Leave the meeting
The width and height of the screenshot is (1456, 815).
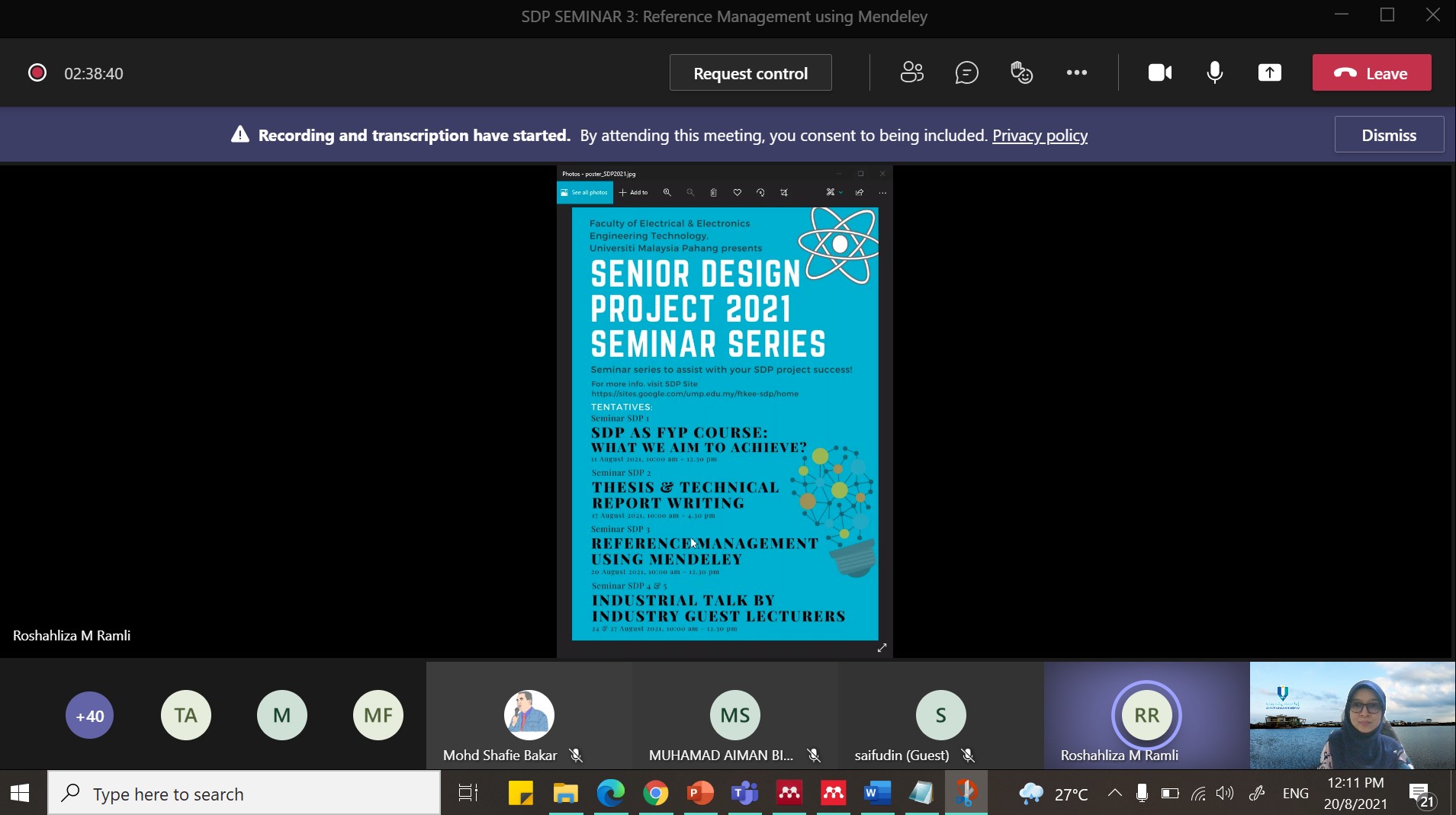pyautogui.click(x=1371, y=72)
